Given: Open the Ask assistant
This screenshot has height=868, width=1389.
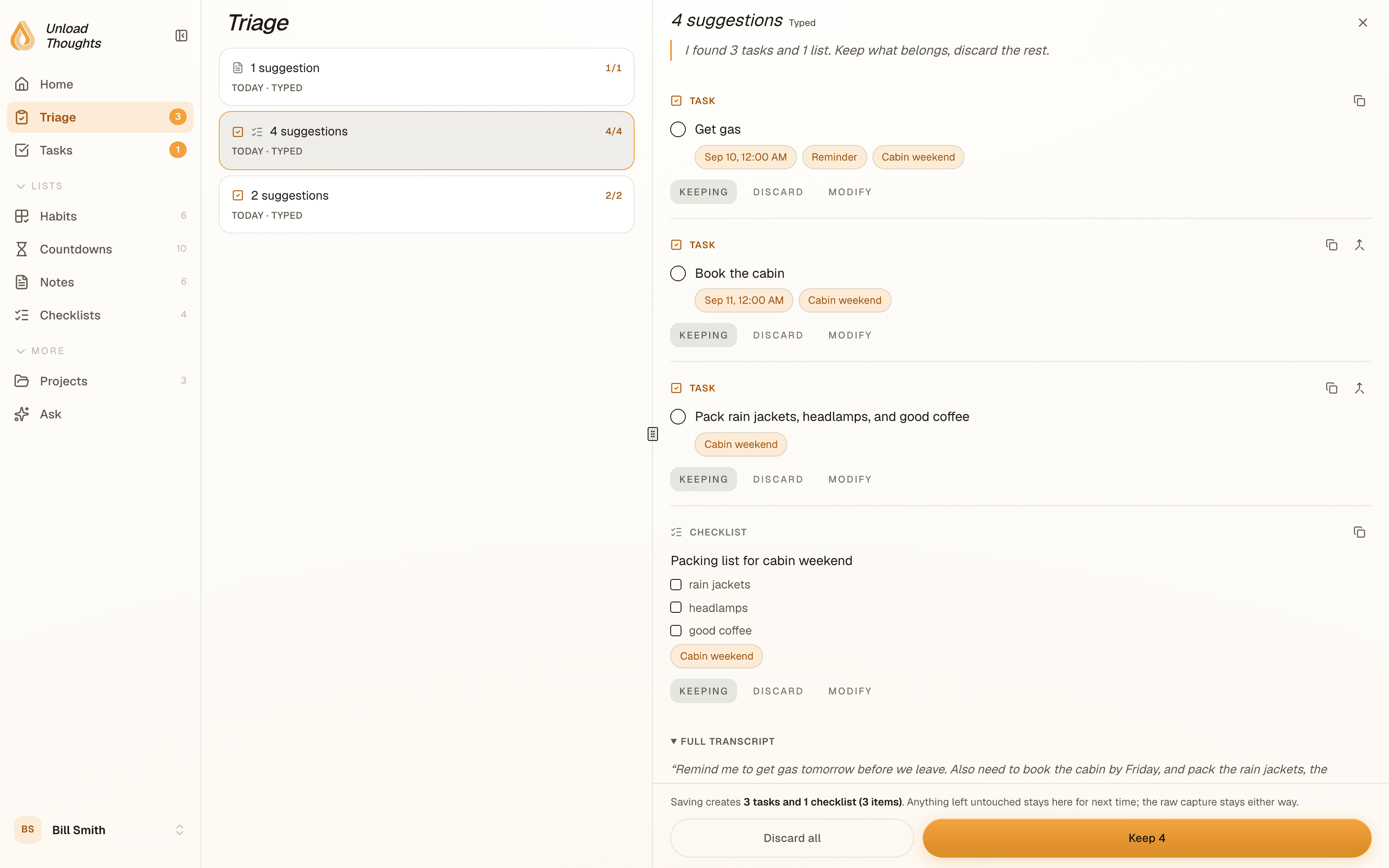Looking at the screenshot, I should 100,414.
